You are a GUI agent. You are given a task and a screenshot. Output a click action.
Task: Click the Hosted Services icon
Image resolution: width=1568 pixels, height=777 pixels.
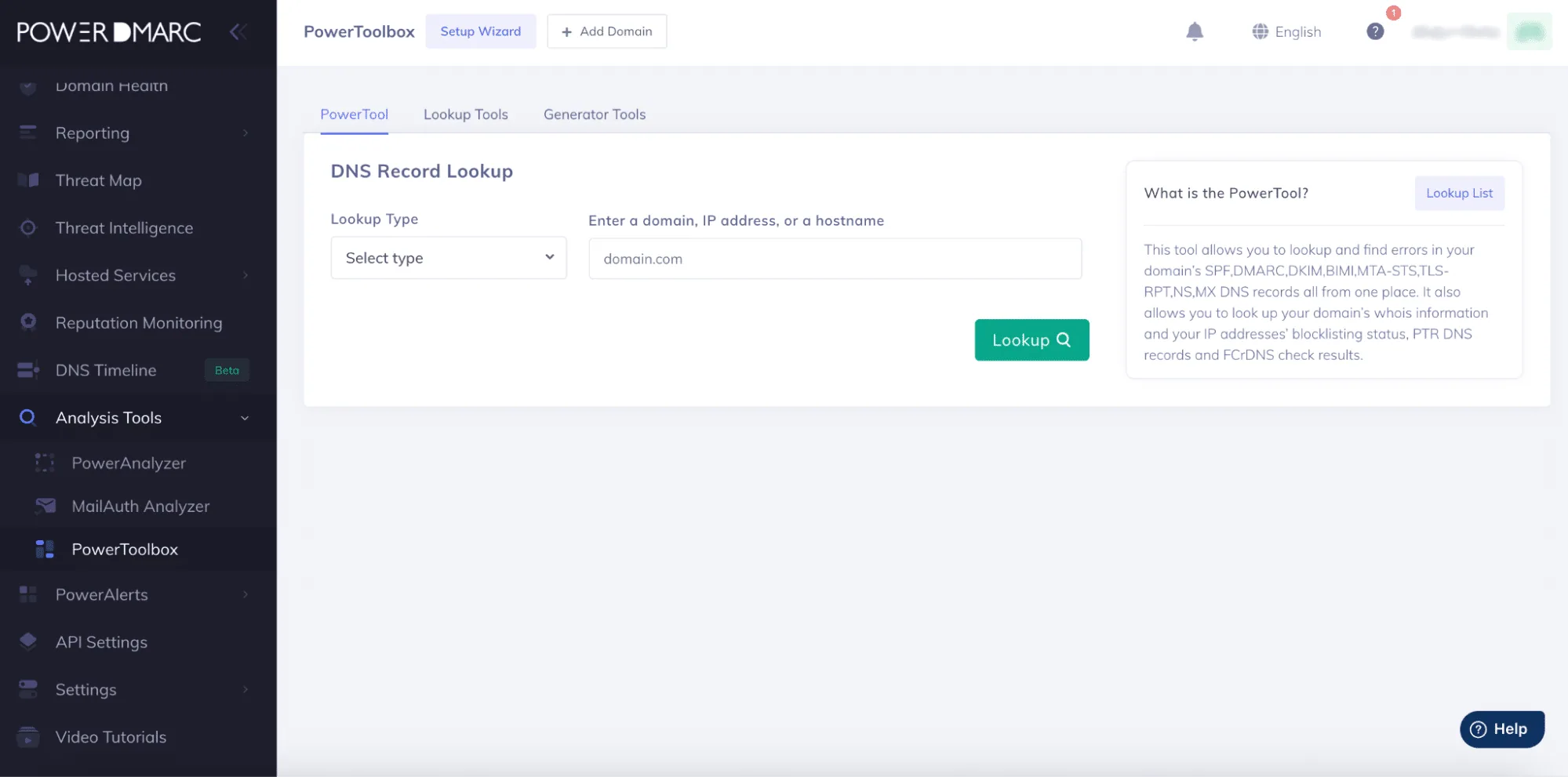coord(28,275)
